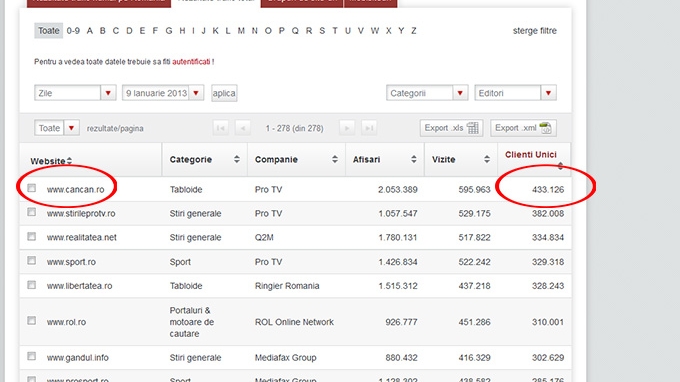Open www.stirileprotv.ro website link
The width and height of the screenshot is (680, 382).
click(x=81, y=213)
